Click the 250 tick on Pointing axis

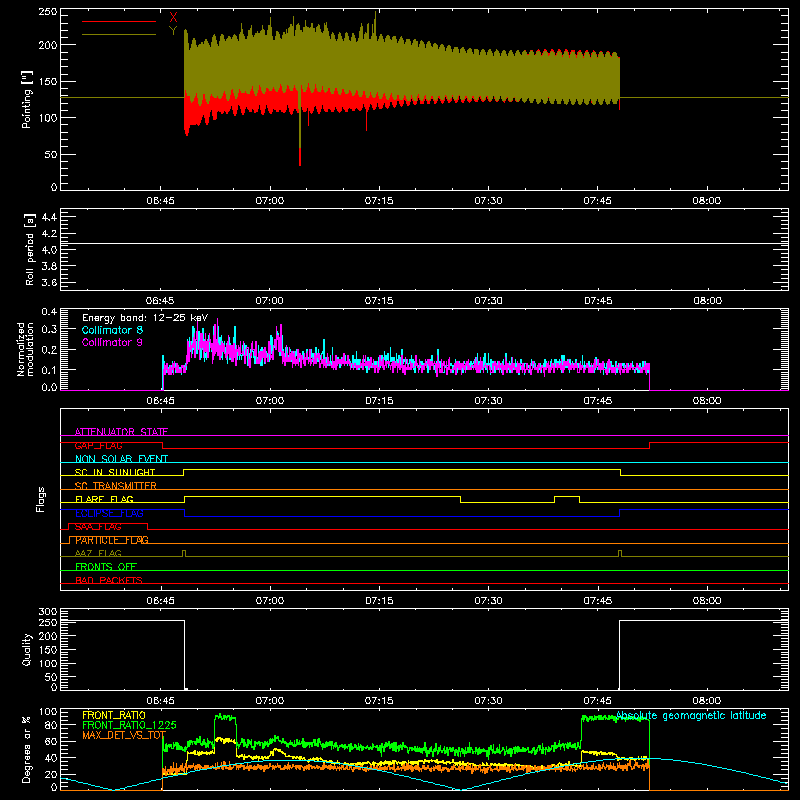pos(48,12)
